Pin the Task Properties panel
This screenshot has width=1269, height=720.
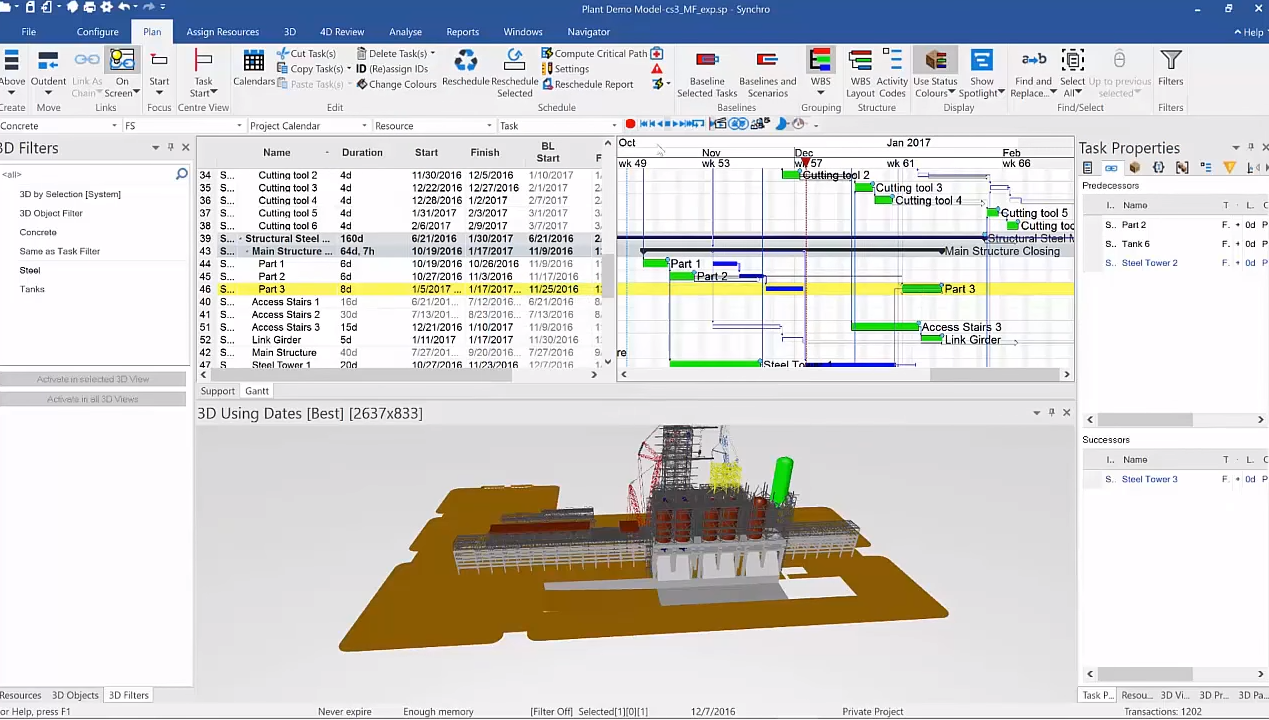pos(1250,147)
